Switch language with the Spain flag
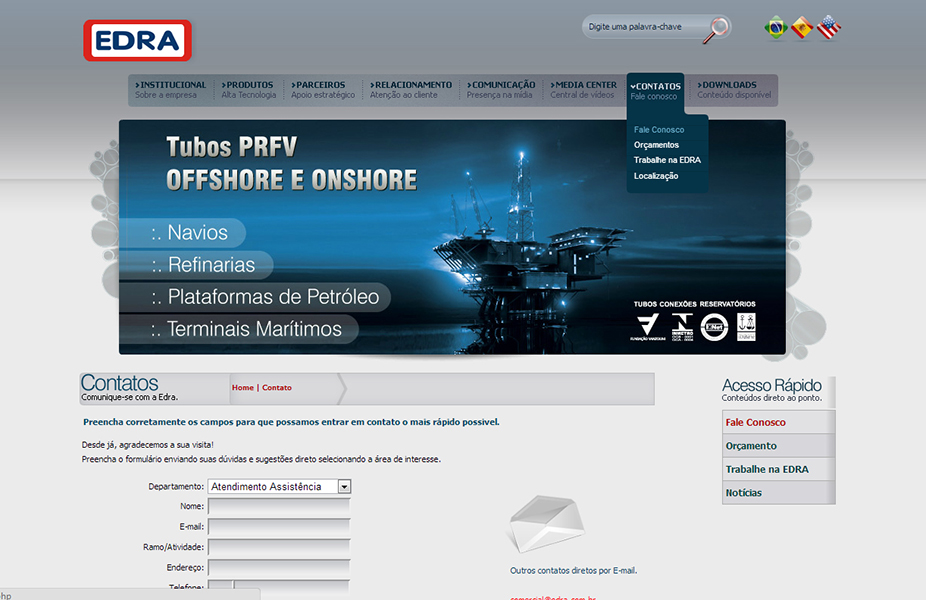Screen dimensions: 926x600 coord(801,27)
